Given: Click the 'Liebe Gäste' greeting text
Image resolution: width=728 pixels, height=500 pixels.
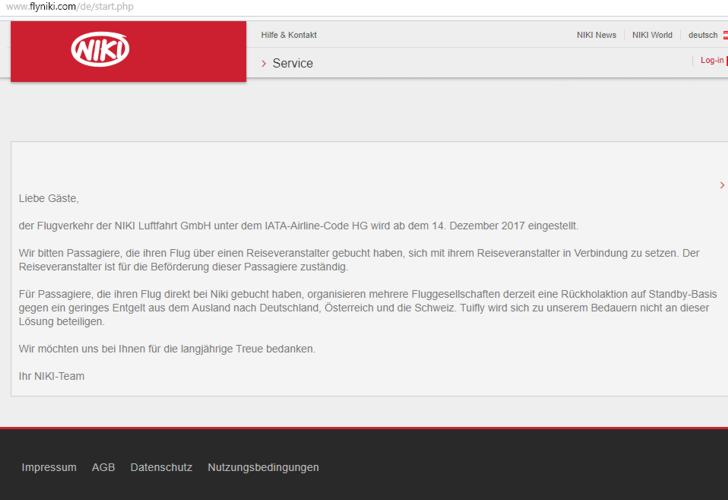Looking at the screenshot, I should [49, 198].
